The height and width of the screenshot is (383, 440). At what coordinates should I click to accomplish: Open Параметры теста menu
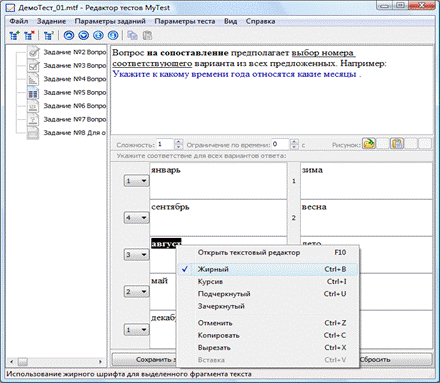click(x=184, y=21)
